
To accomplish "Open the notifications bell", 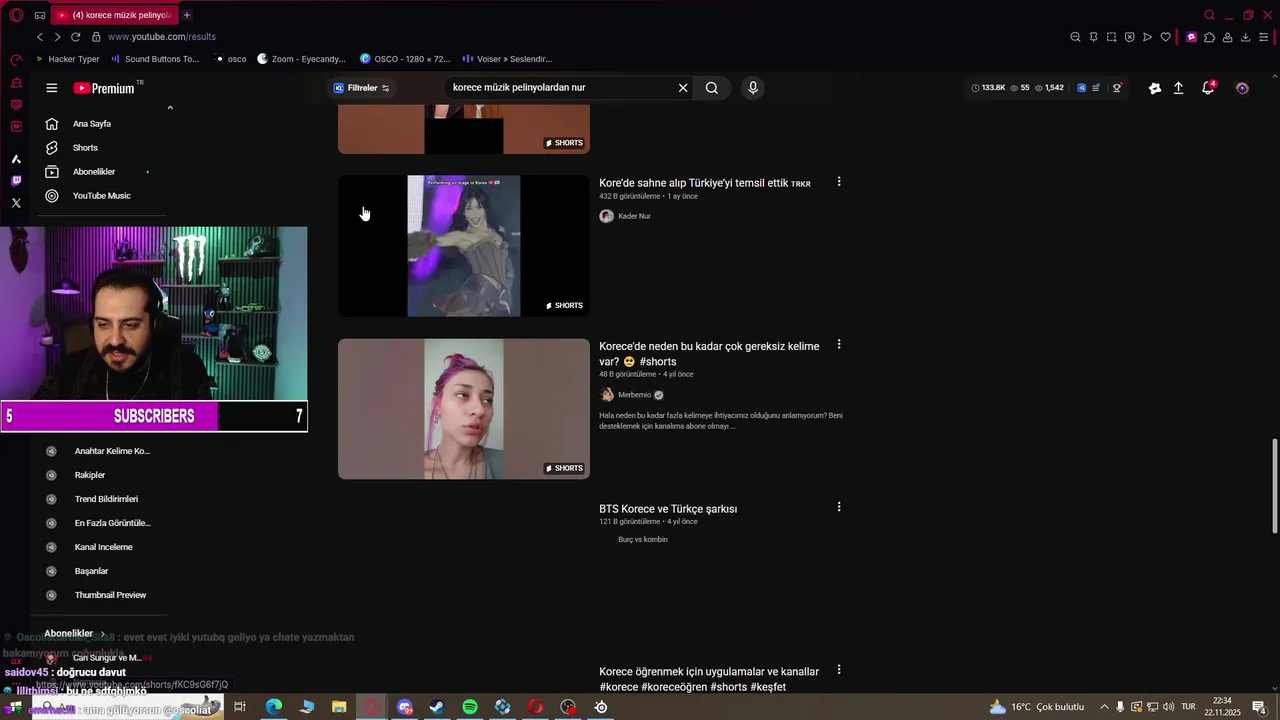I will (1208, 88).
